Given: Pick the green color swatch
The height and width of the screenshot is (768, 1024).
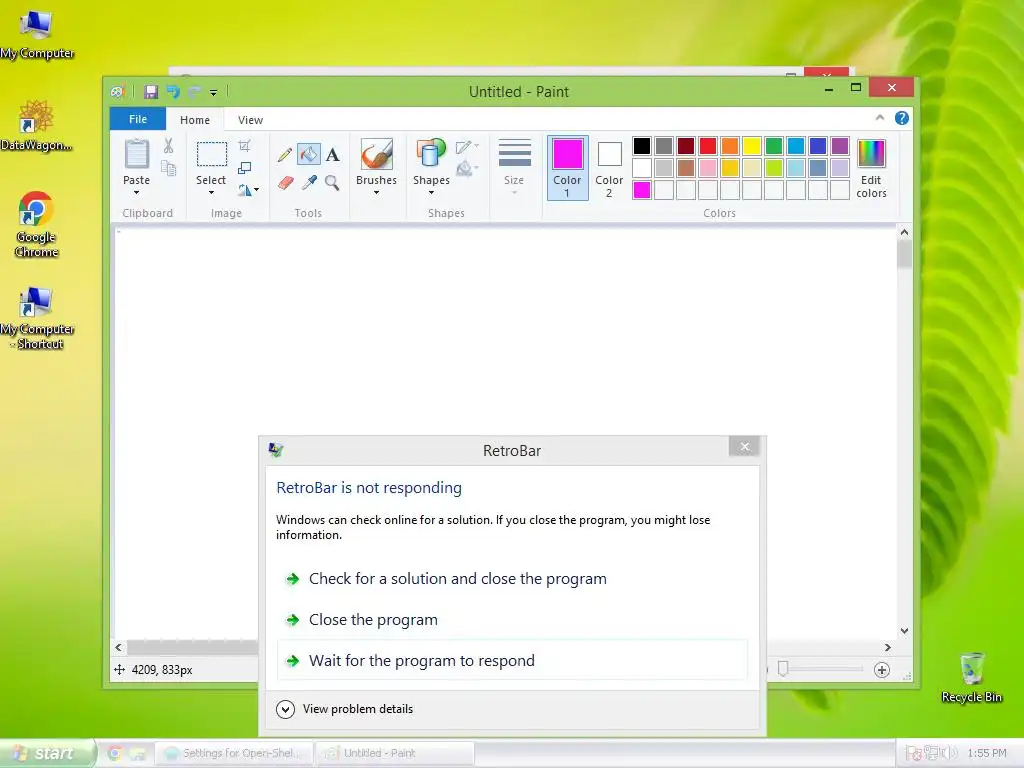Looking at the screenshot, I should point(774,146).
